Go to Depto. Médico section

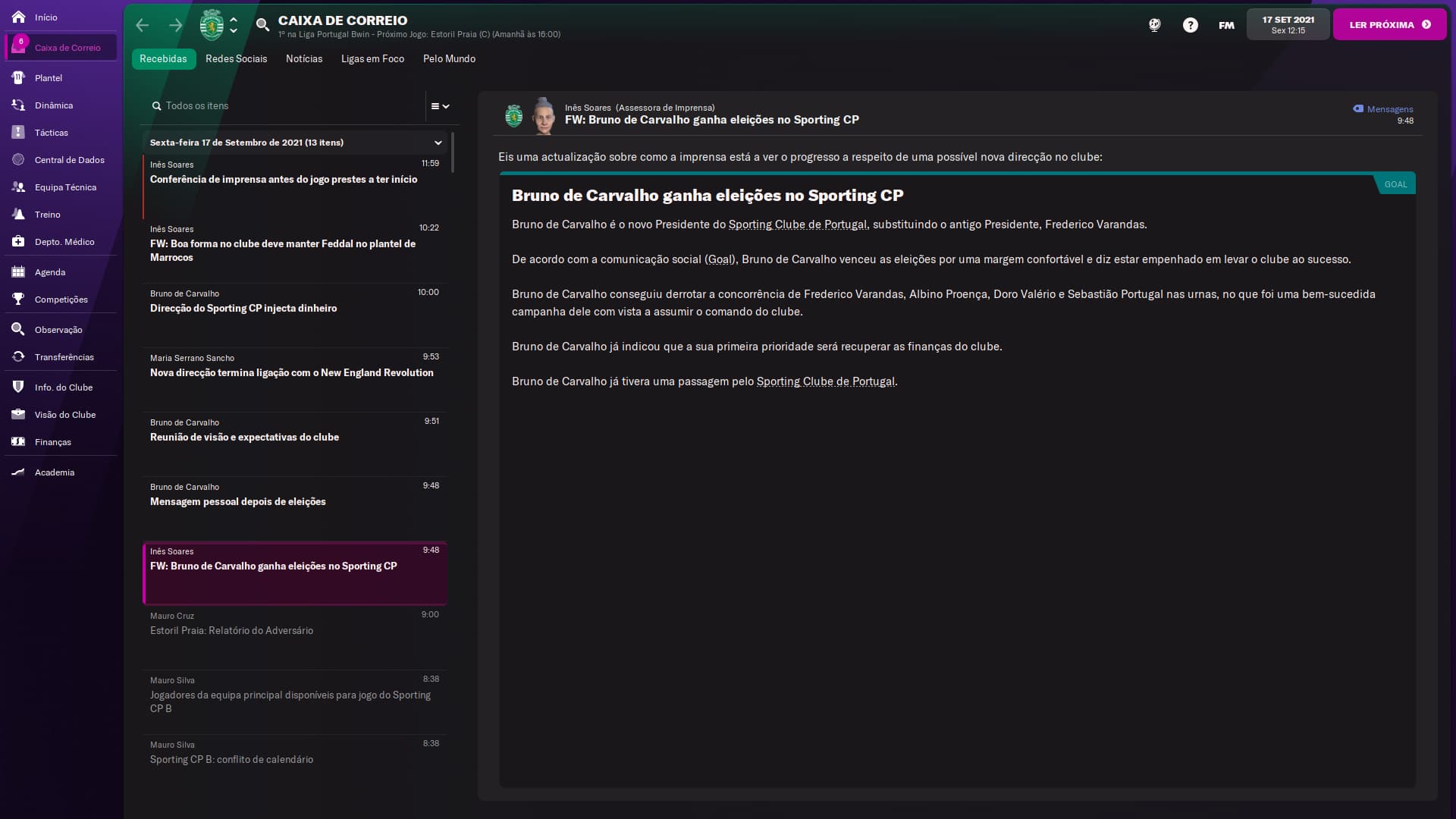pyautogui.click(x=64, y=242)
